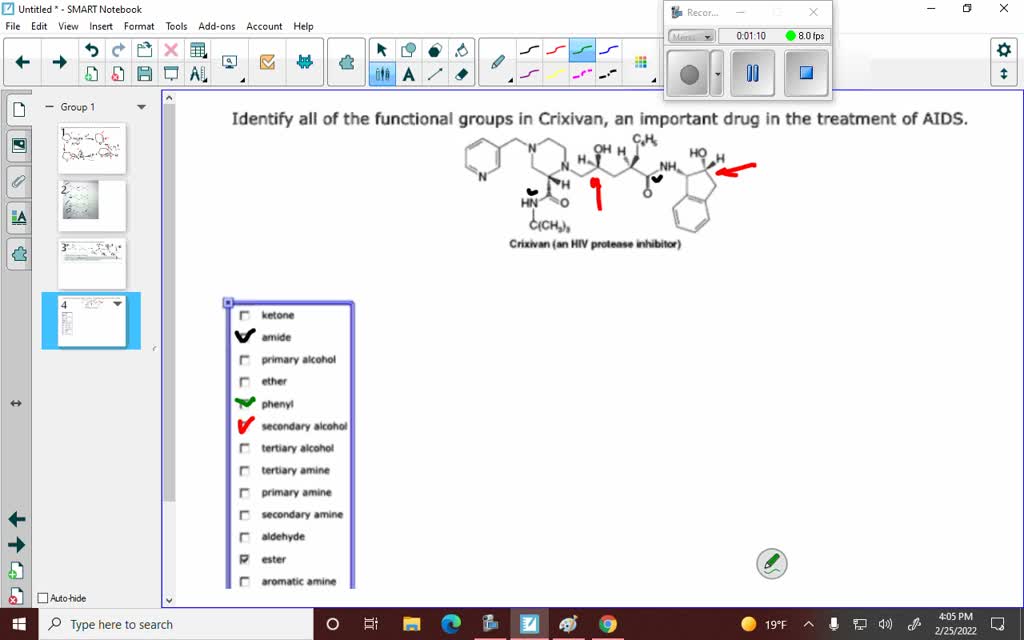Select the arrow selection tool

381,50
